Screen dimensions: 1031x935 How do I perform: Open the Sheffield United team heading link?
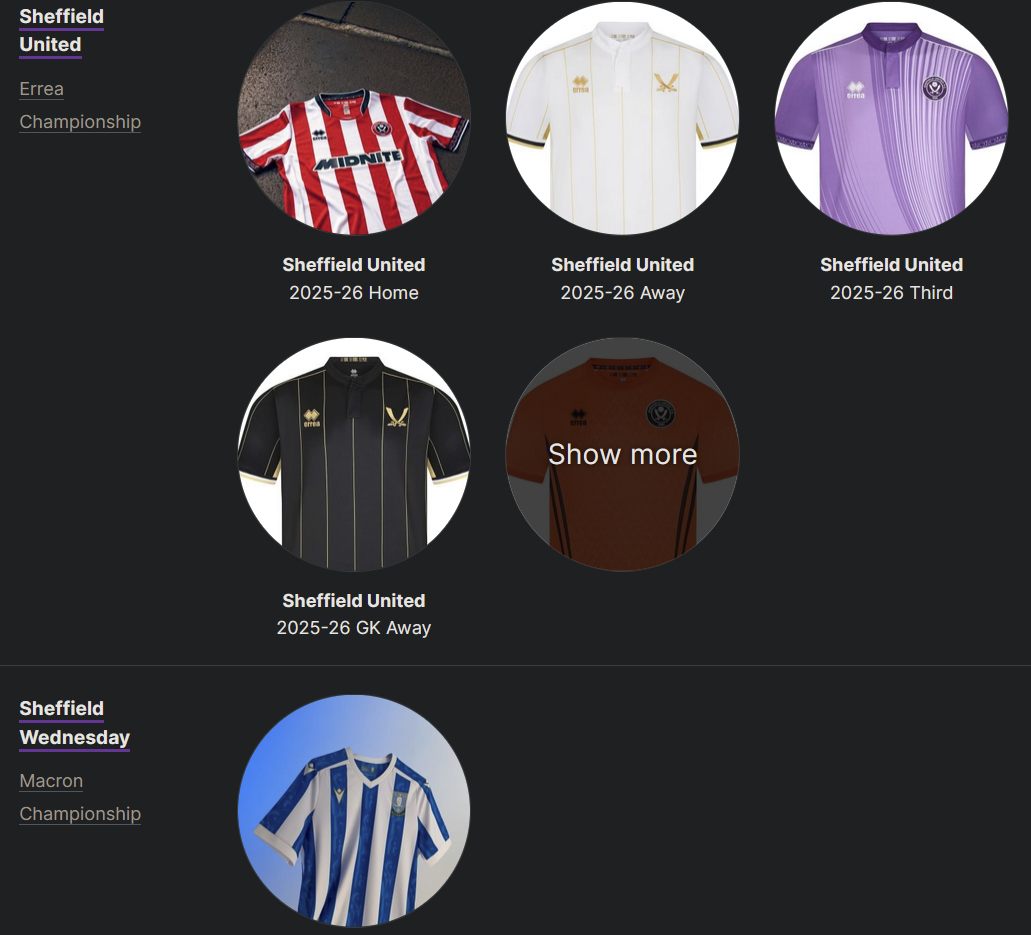pyautogui.click(x=61, y=30)
